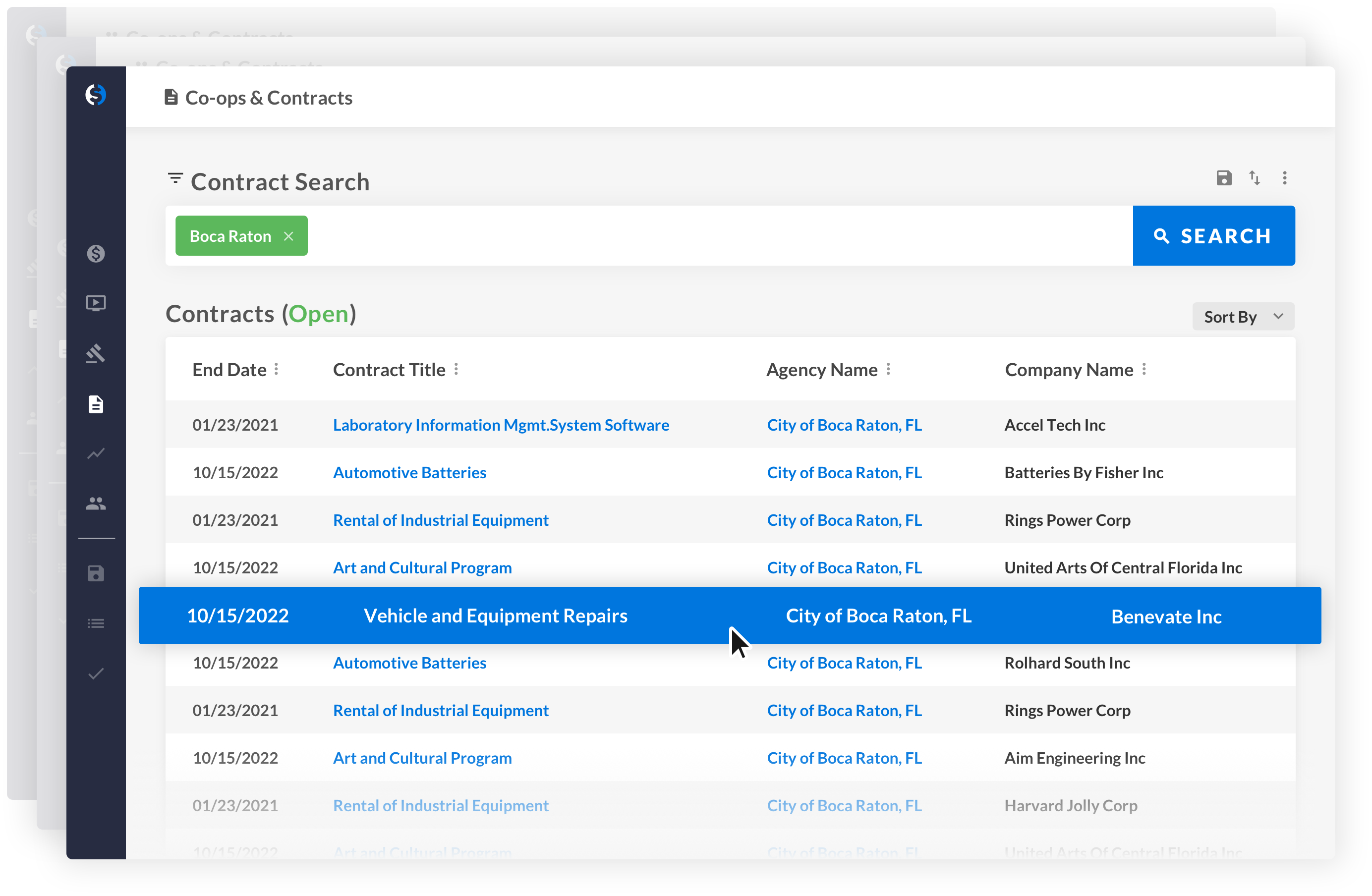Click the trend line analytics sidebar icon
This screenshot has width=1372, height=896.
click(96, 453)
